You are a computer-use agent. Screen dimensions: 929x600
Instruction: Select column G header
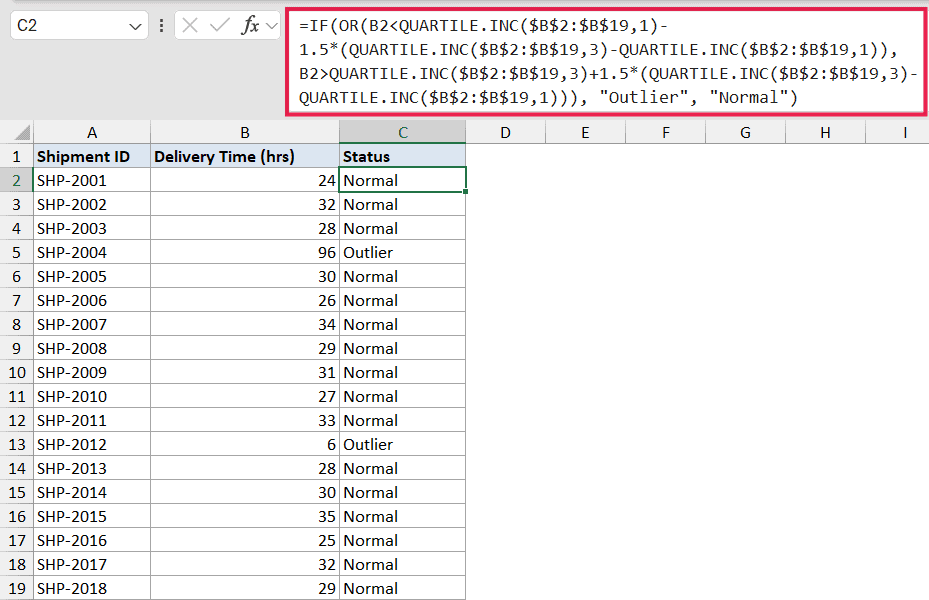(x=745, y=133)
